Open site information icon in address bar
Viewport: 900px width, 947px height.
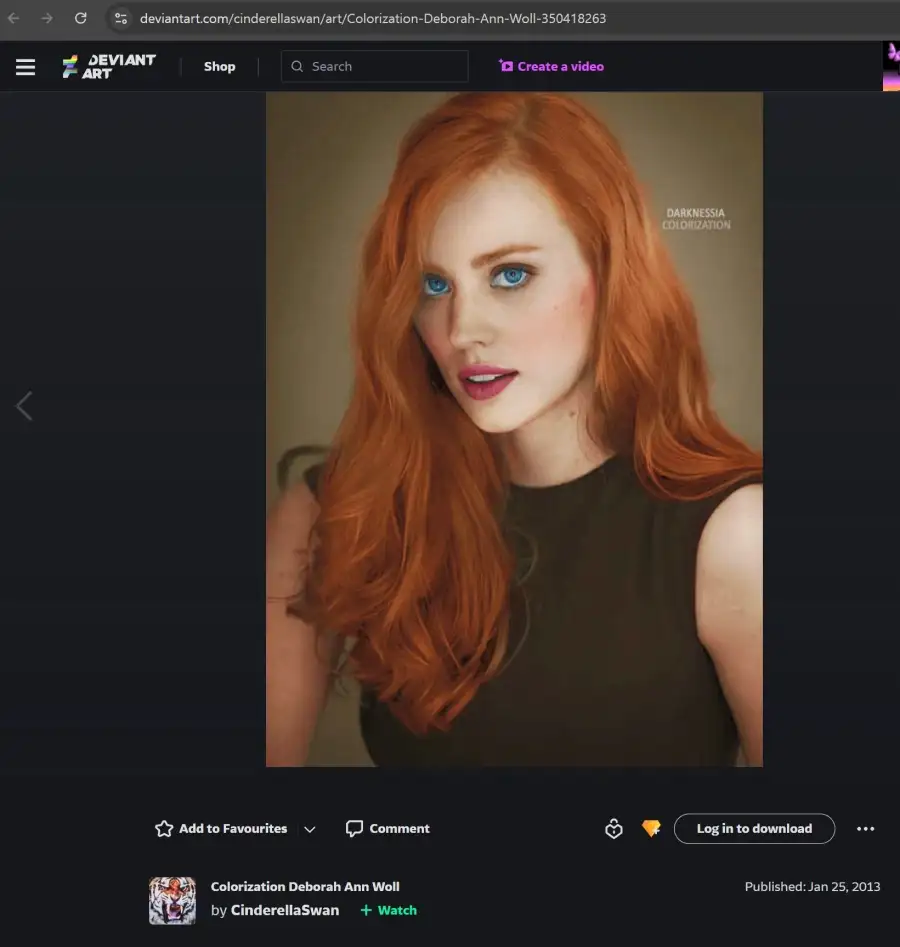point(121,18)
